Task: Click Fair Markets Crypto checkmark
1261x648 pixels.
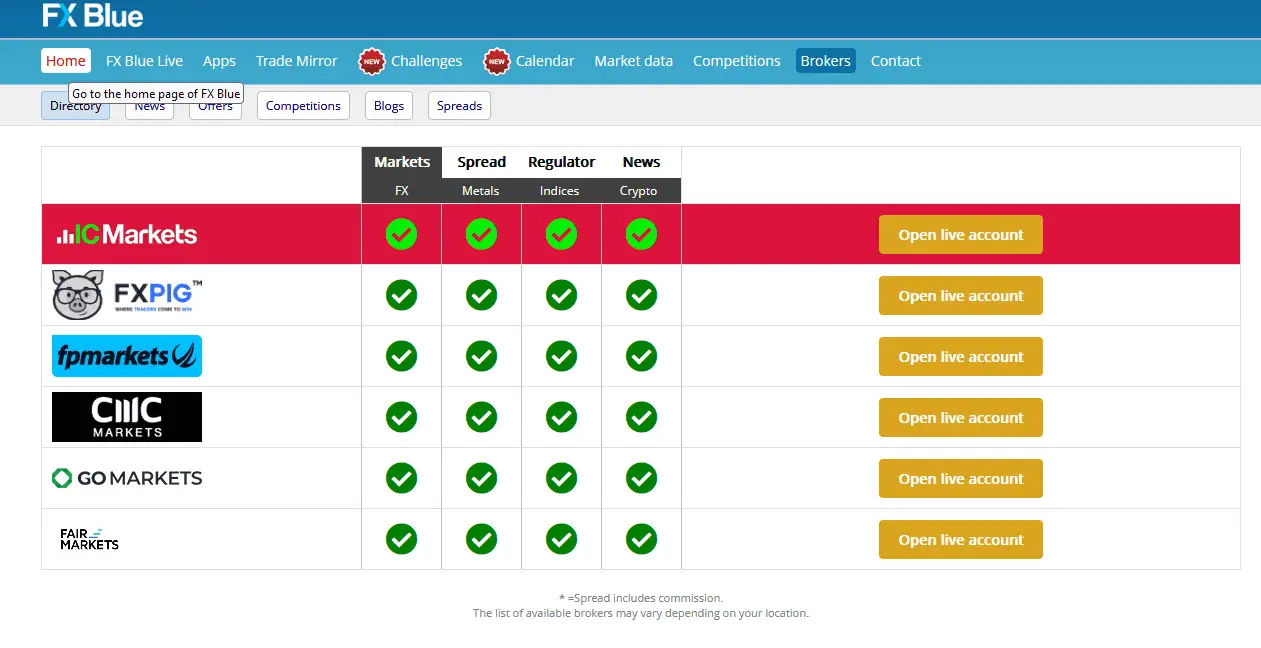Action: point(641,539)
